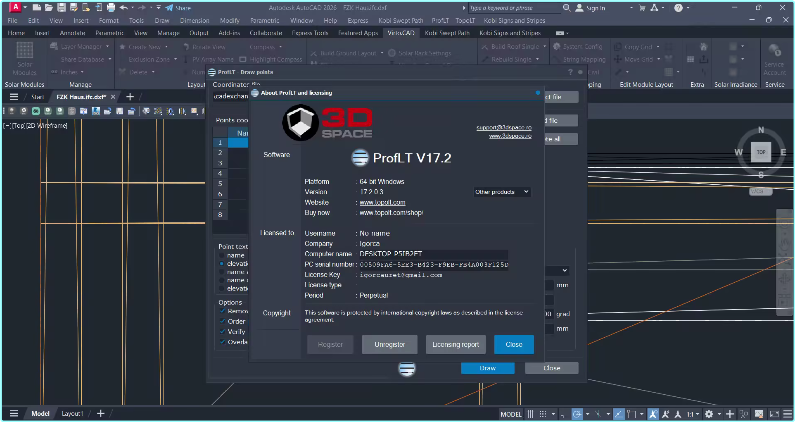
Task: Click the Licensing report button
Action: click(455, 344)
